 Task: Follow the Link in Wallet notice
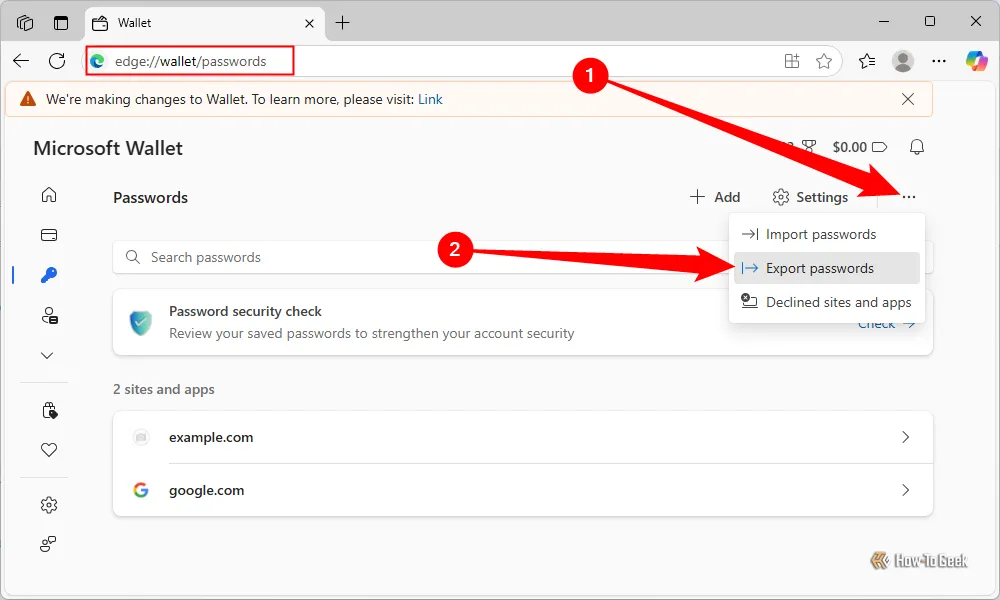[430, 99]
